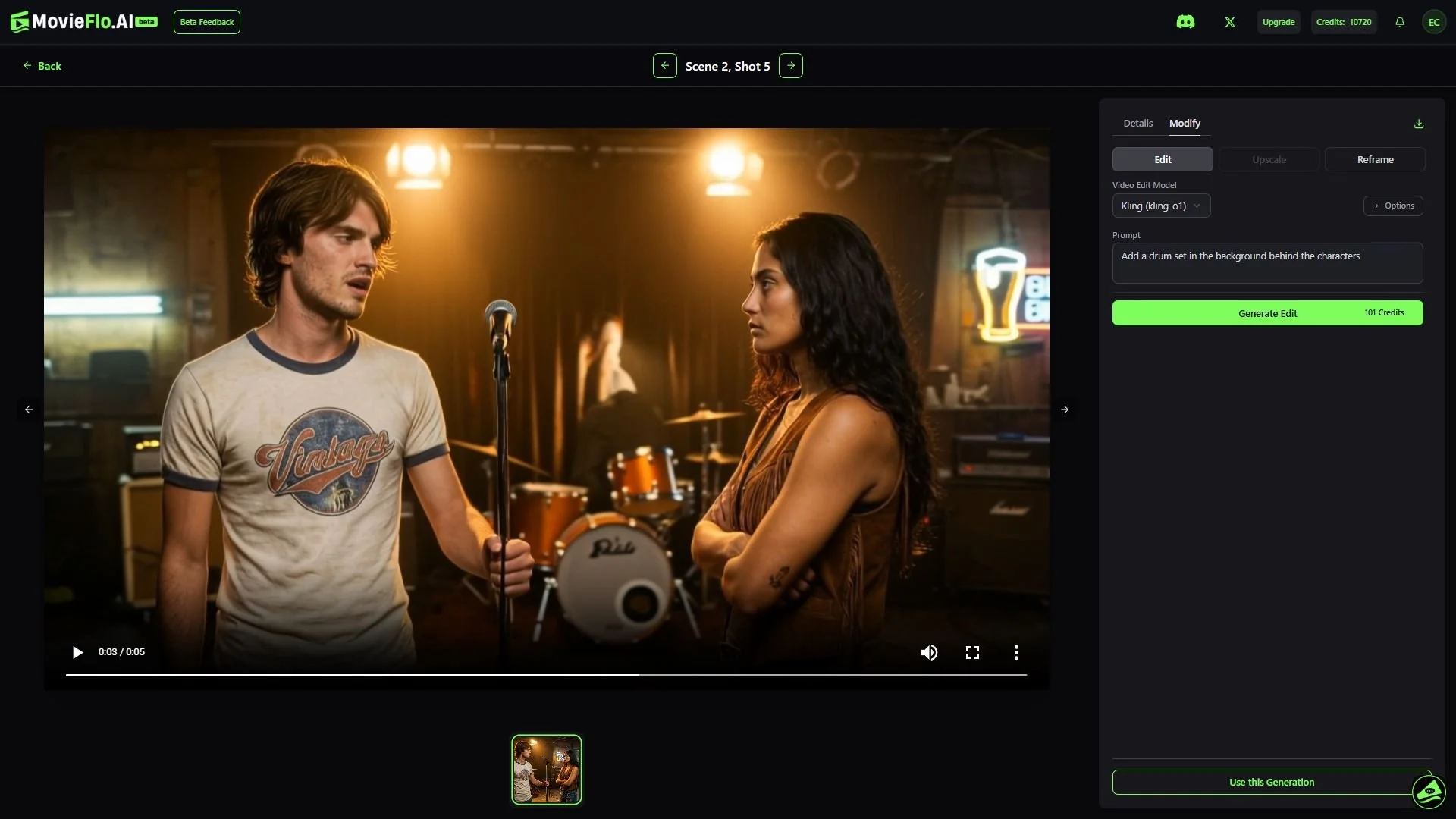Switch editing mode to Reframe
Viewport: 1456px width, 819px height.
click(x=1375, y=159)
